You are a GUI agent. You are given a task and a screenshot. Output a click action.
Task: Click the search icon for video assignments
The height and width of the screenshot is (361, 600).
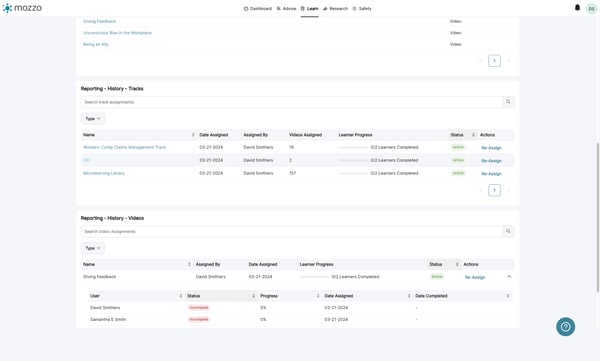pos(508,231)
